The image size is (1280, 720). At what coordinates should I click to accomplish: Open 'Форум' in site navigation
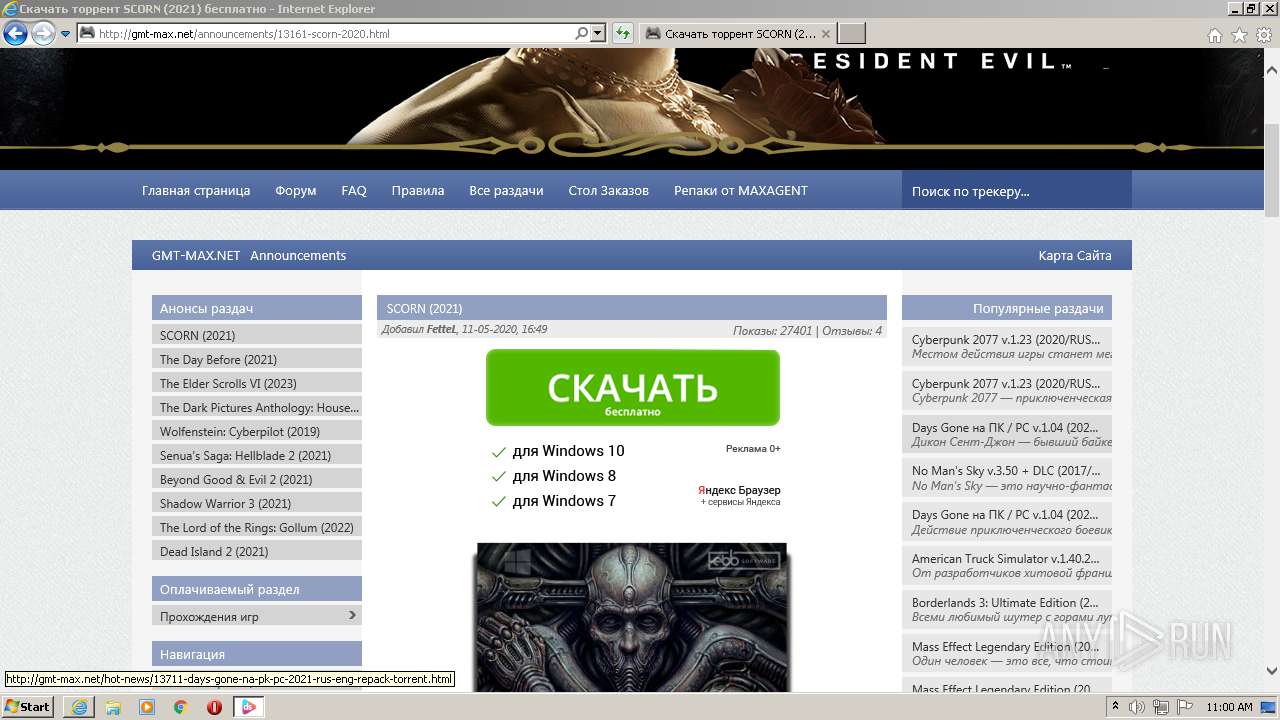(x=296, y=190)
